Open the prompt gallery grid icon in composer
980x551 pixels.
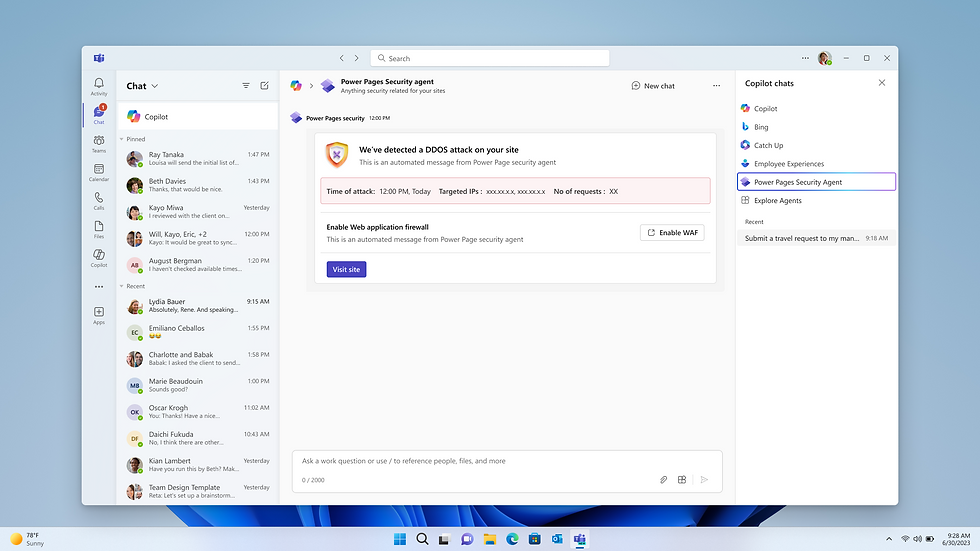(x=682, y=480)
